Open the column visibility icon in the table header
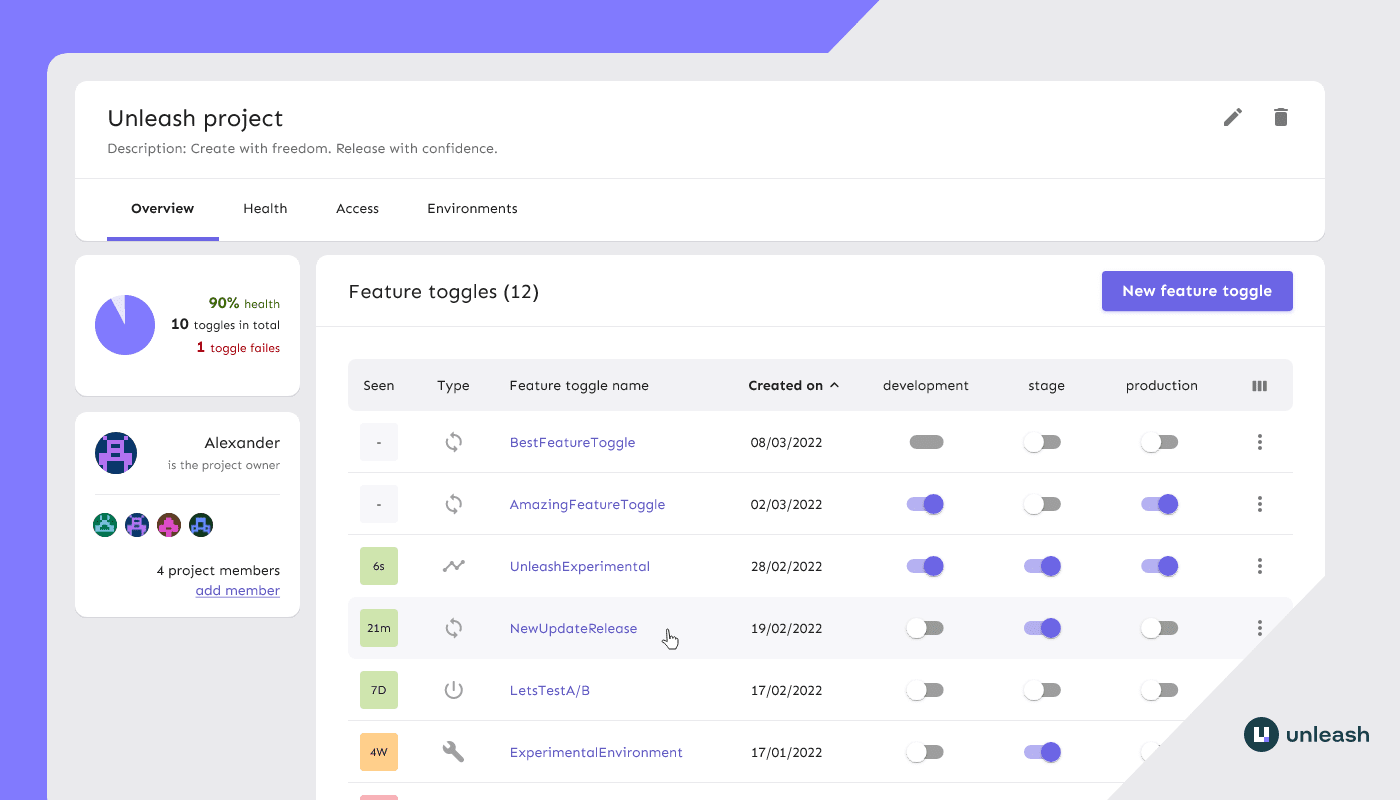Screen dimensions: 1400x800 click(1259, 385)
